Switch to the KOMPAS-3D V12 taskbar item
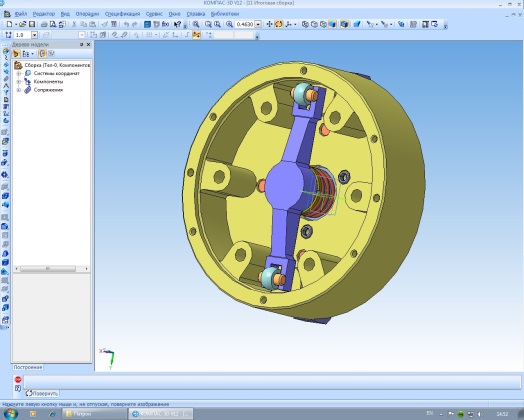 click(x=161, y=414)
